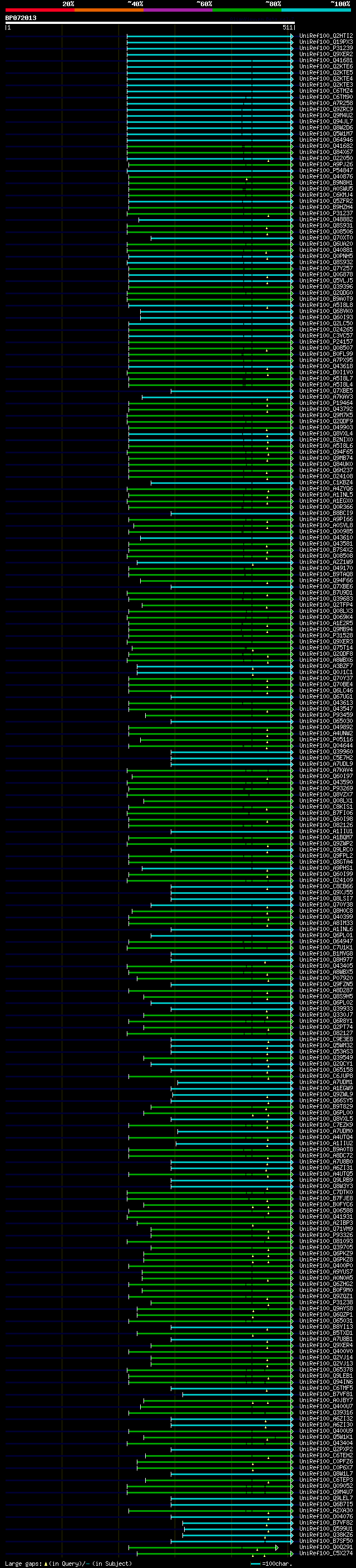Select hit label UniRef100_B7VF81
The width and height of the screenshot is (356, 1568).
pos(325,1394)
